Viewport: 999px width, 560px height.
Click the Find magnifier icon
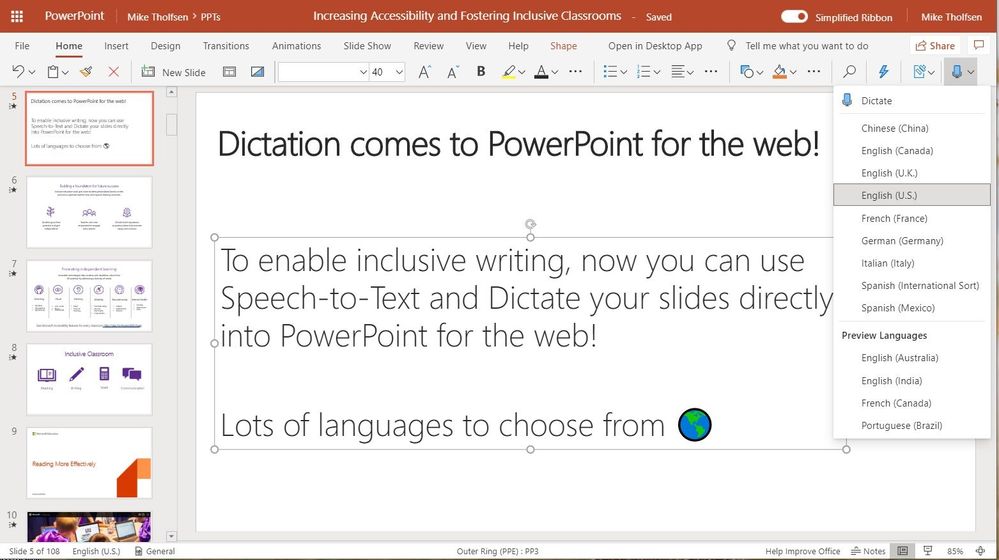849,72
